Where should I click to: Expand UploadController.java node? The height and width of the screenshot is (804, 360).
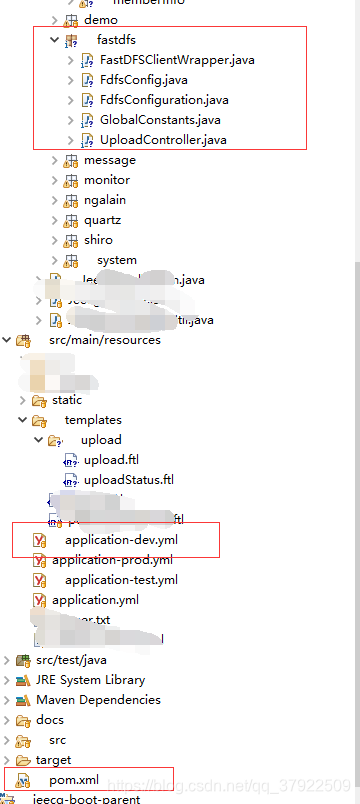point(71,140)
